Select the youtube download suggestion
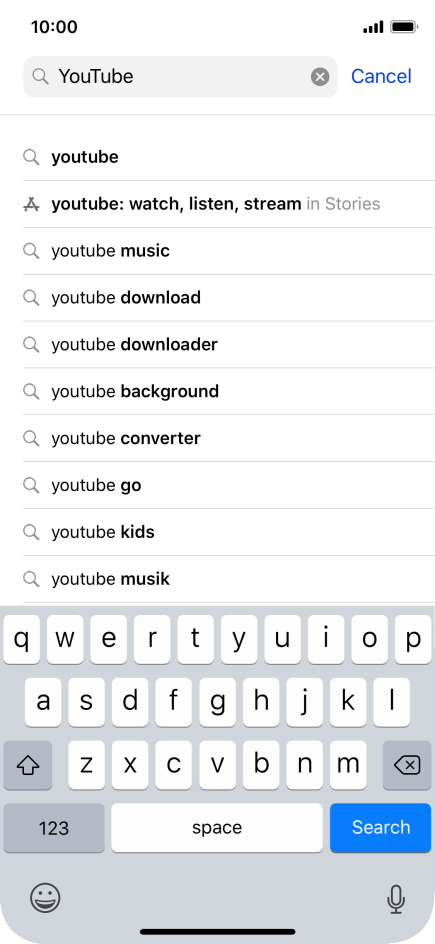435x944 pixels. click(229, 298)
